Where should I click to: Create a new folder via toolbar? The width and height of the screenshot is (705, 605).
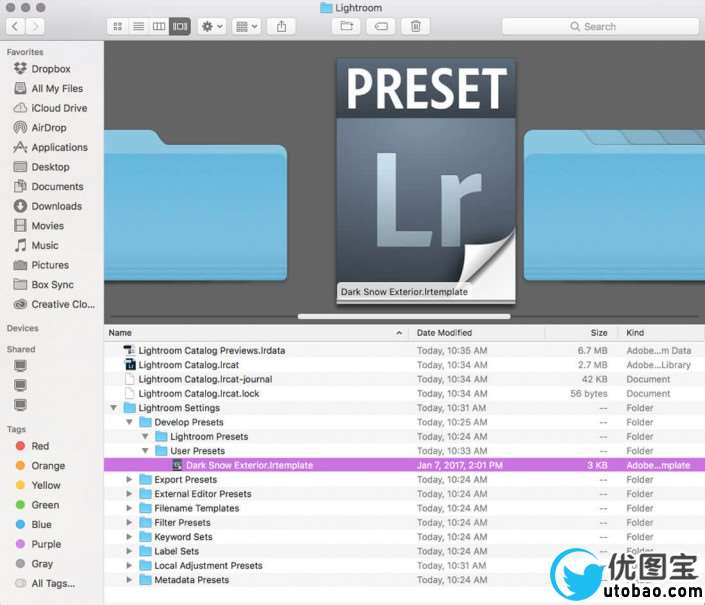click(x=347, y=27)
